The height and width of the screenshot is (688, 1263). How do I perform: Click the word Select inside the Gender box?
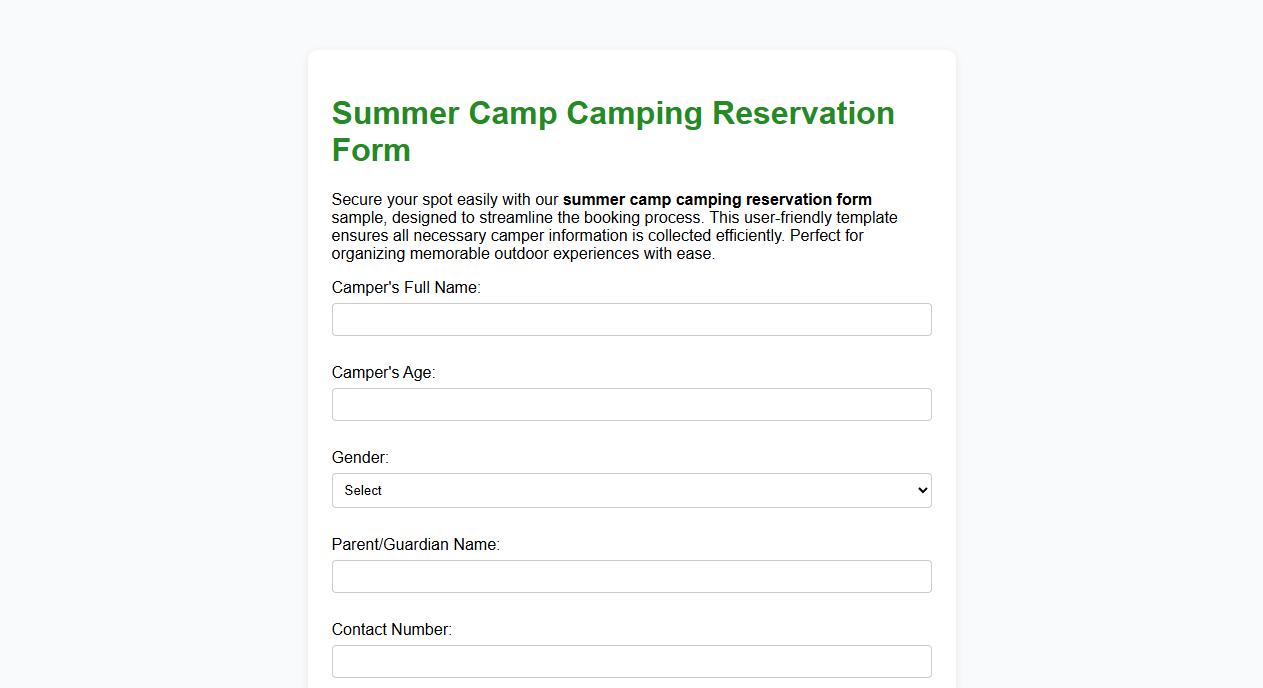click(x=363, y=490)
